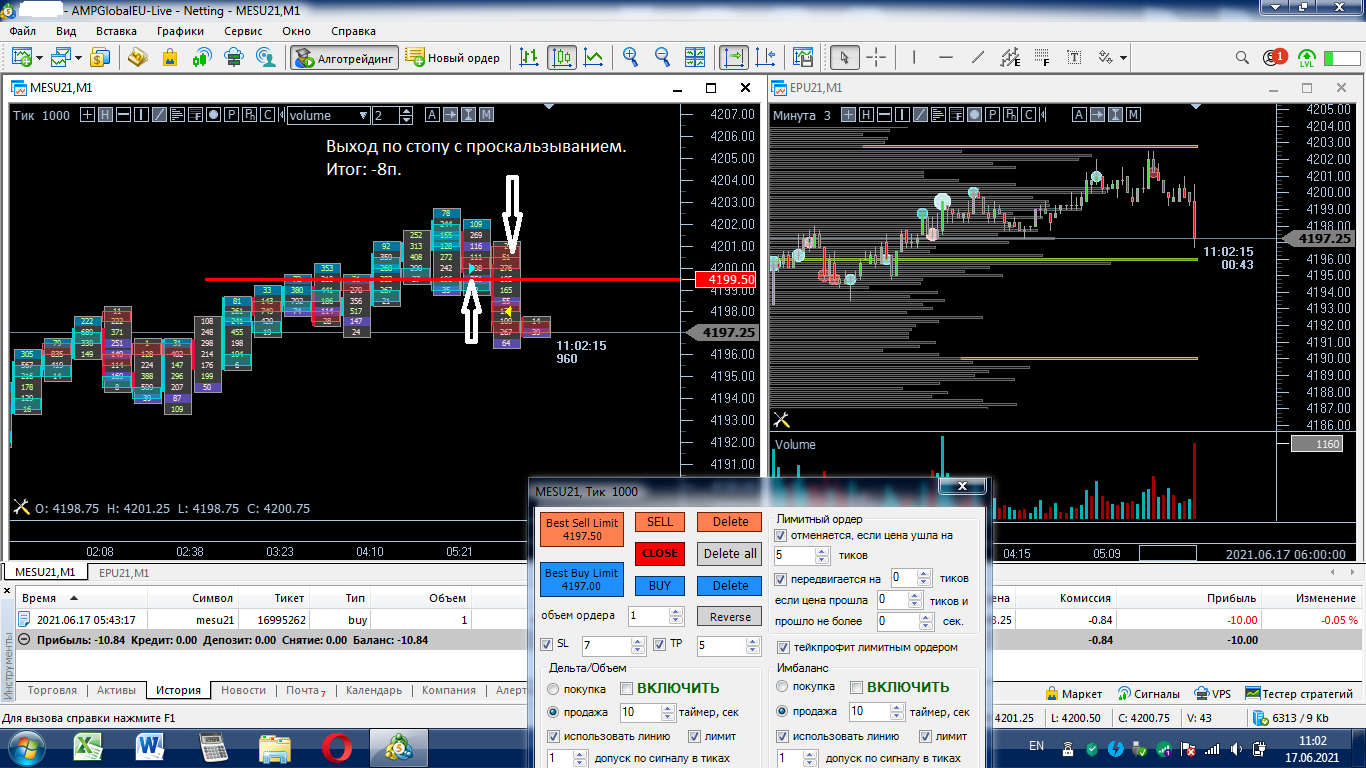
Task: Open the Графики menu
Action: 180,30
